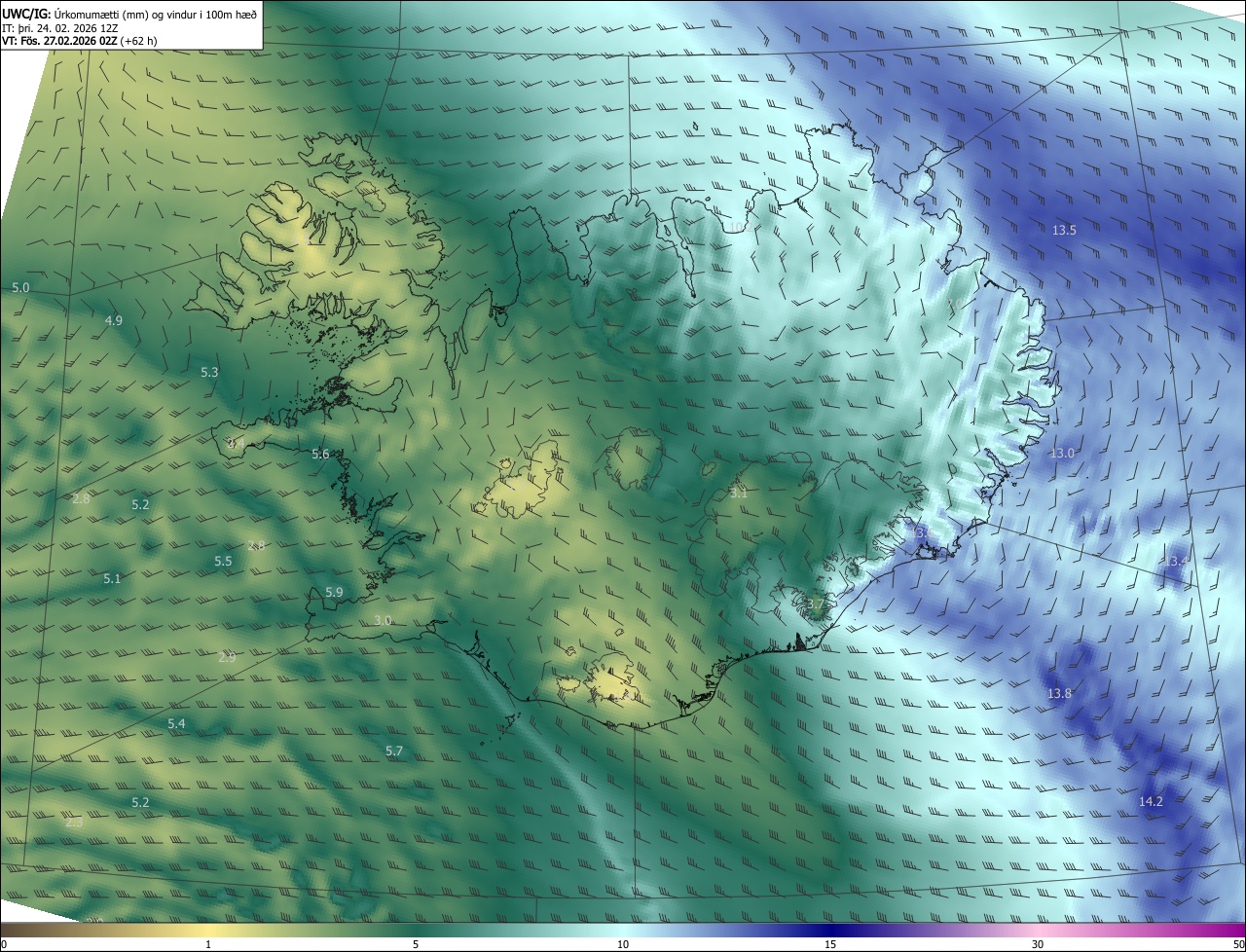Pick the 3.7 value label
1246x952 pixels.
click(x=816, y=604)
